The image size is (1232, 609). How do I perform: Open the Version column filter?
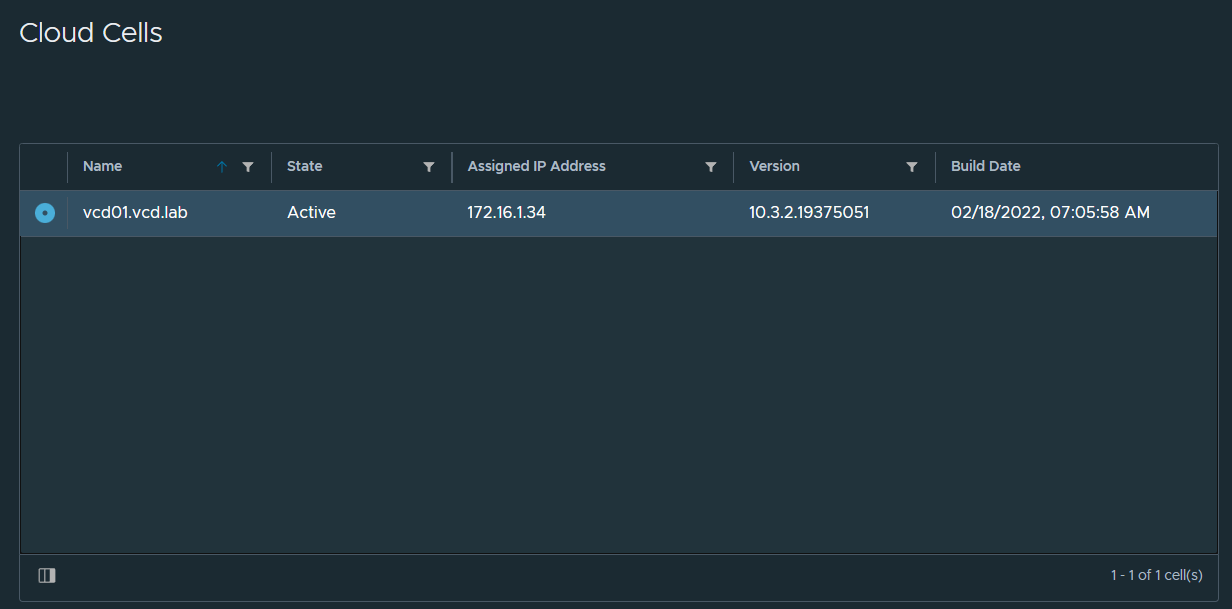tap(912, 167)
